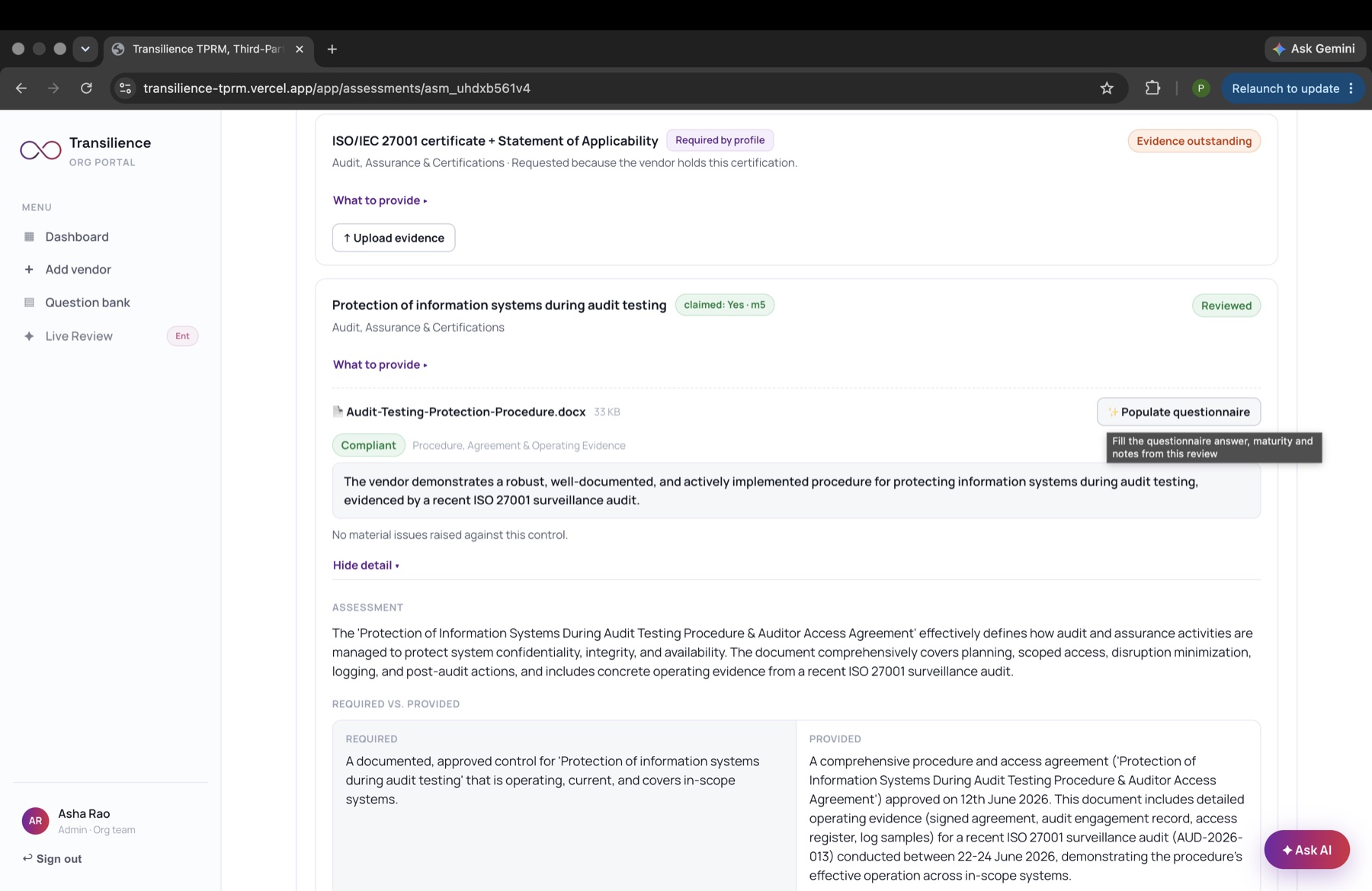Open site information icon in address bar

coord(126,88)
